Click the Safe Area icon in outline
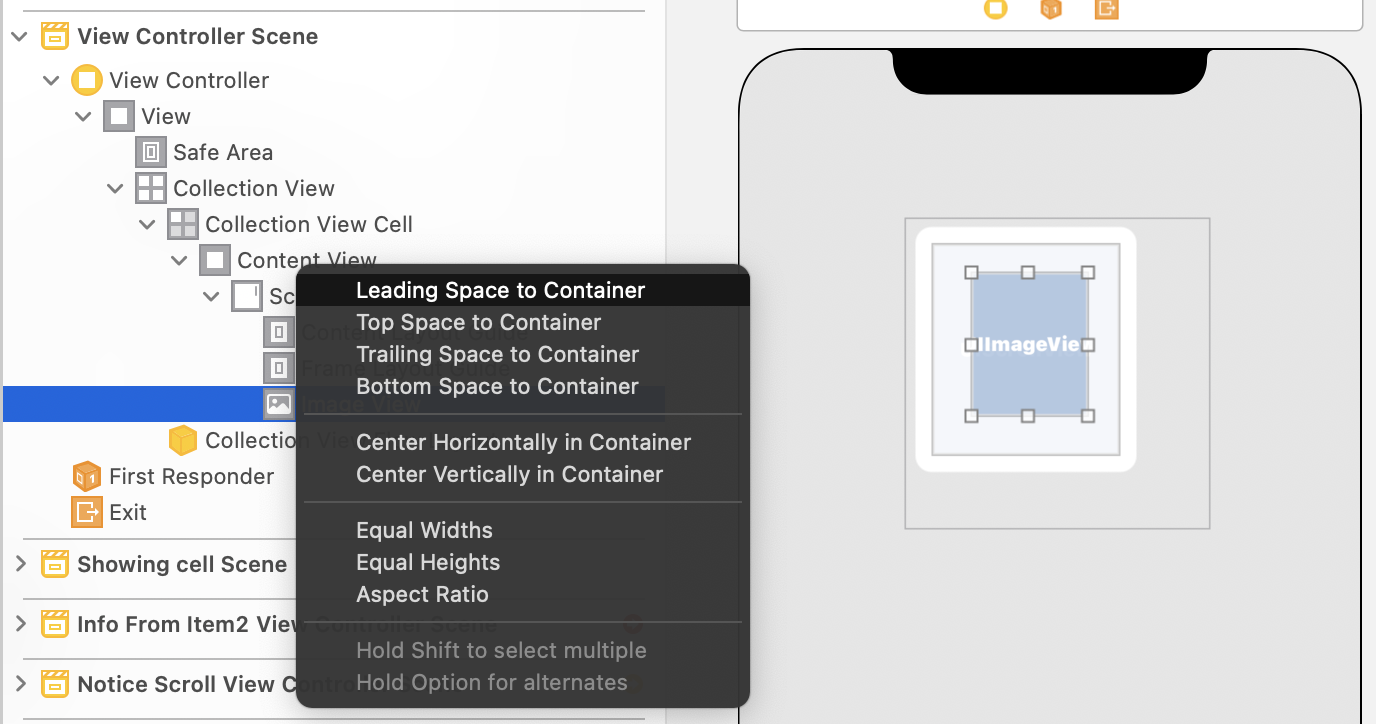 pos(151,152)
